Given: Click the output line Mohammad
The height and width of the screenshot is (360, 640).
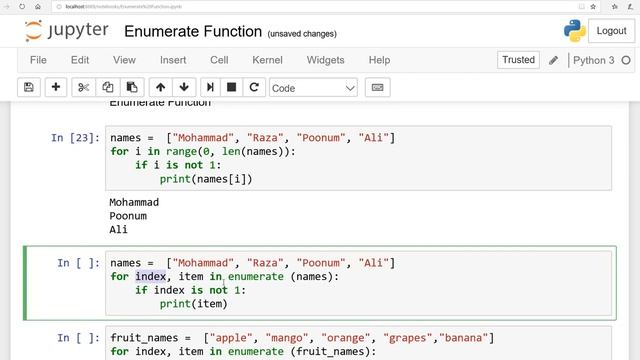Looking at the screenshot, I should [x=134, y=202].
